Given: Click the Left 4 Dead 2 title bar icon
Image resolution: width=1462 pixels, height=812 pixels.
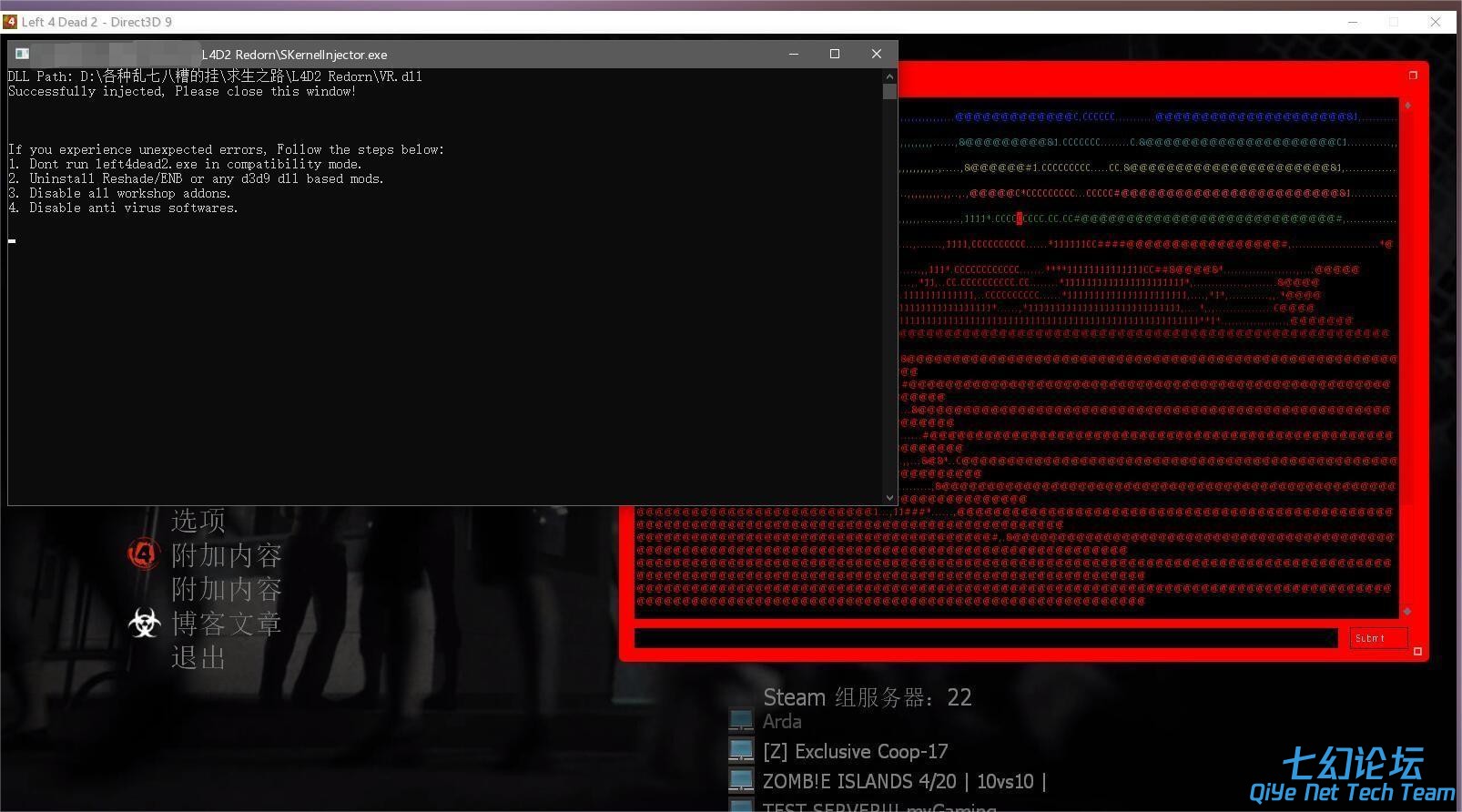Looking at the screenshot, I should [10, 21].
